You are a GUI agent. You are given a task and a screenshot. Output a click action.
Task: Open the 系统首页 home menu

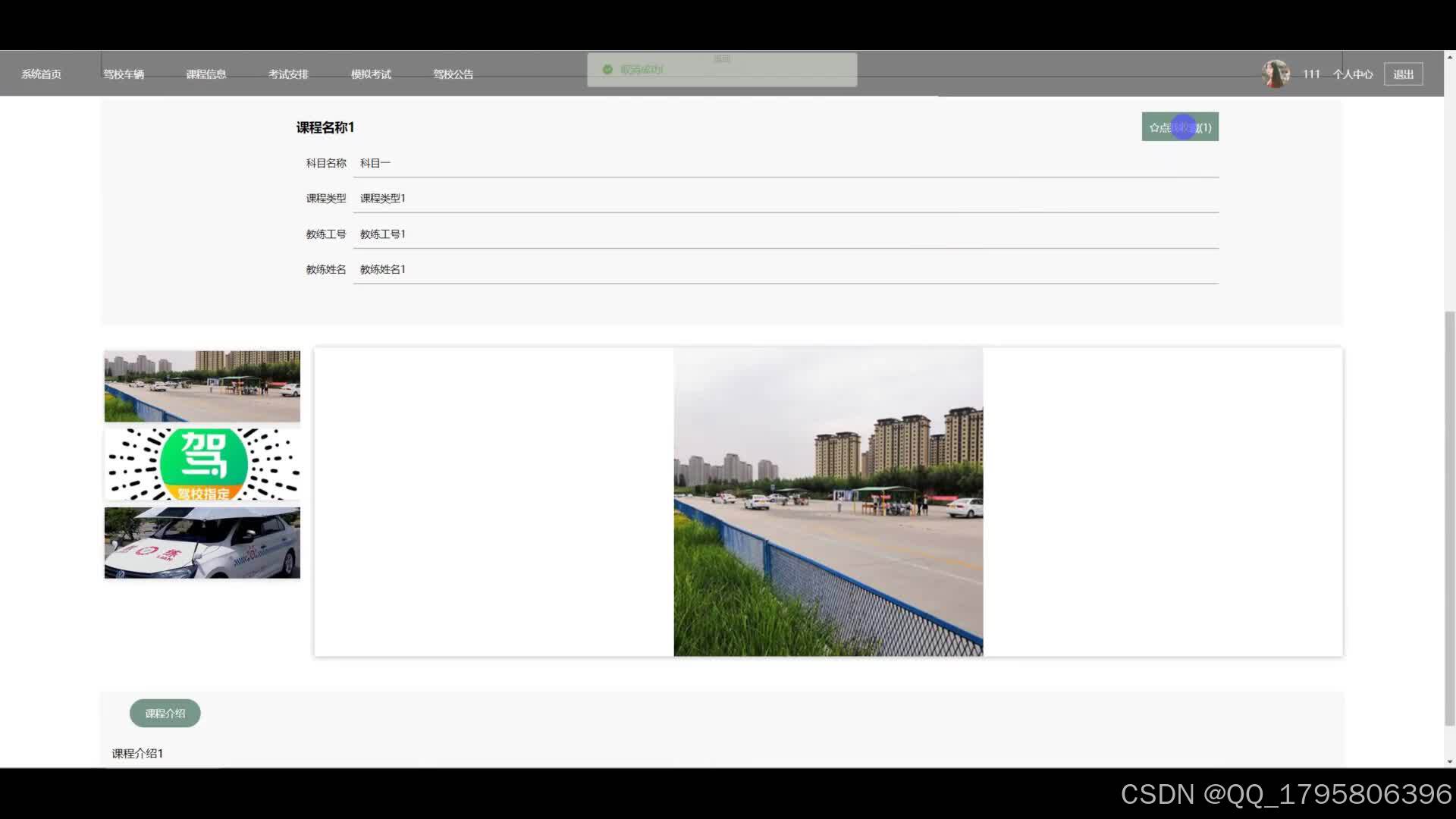tap(41, 74)
